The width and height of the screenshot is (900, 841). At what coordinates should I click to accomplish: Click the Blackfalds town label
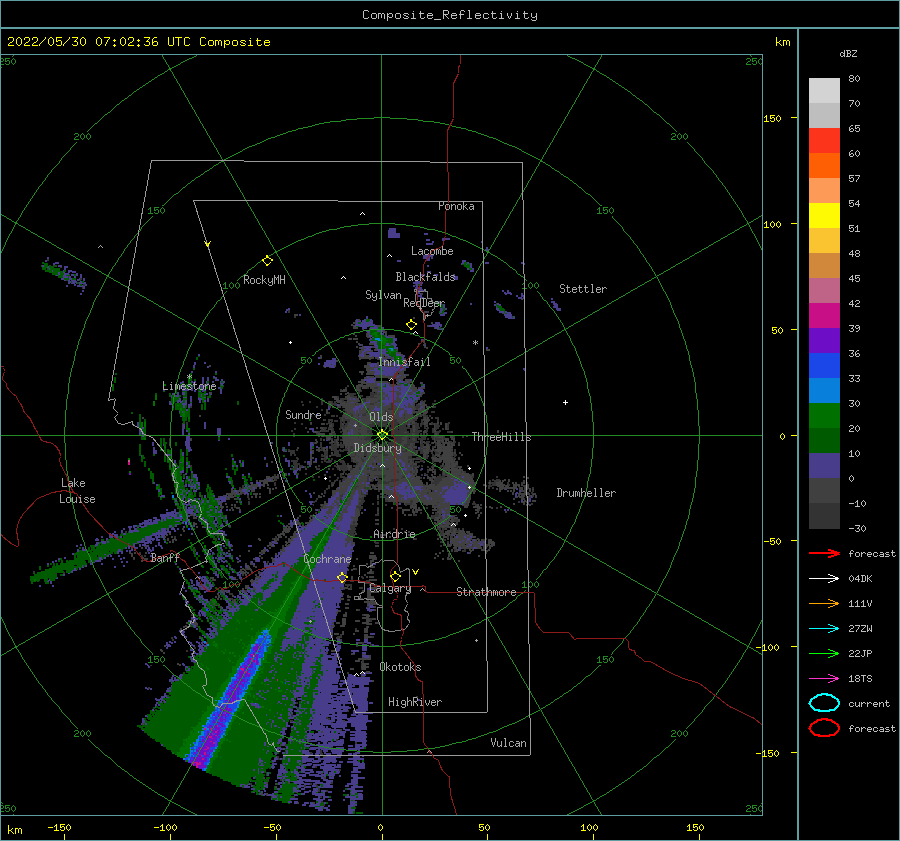click(x=425, y=277)
